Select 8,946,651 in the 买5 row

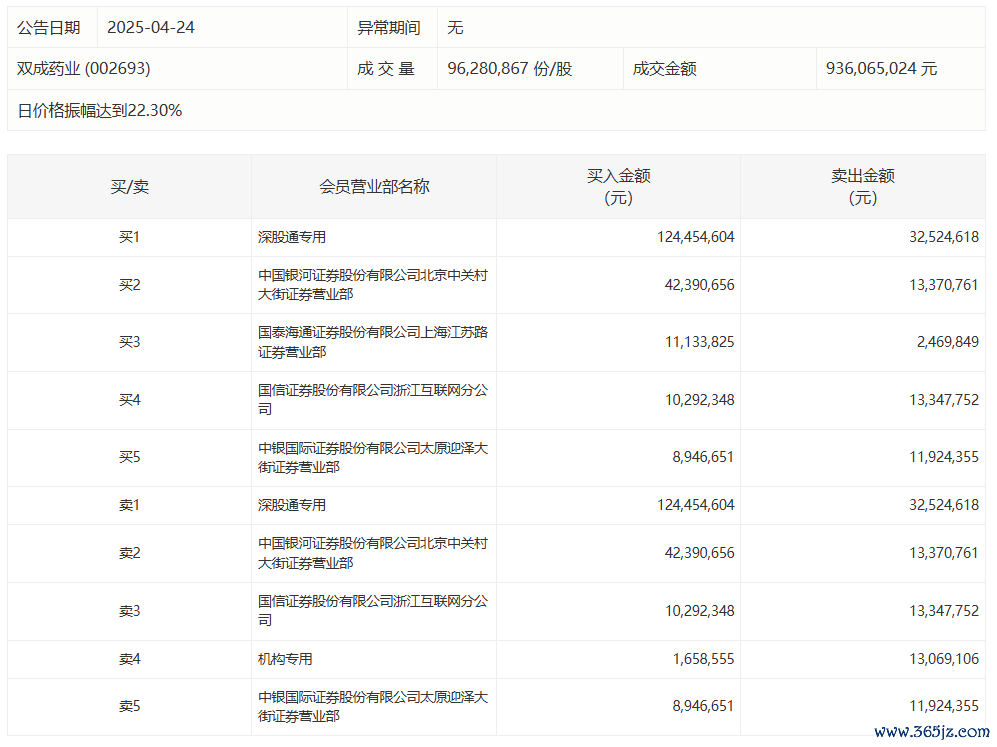703,457
